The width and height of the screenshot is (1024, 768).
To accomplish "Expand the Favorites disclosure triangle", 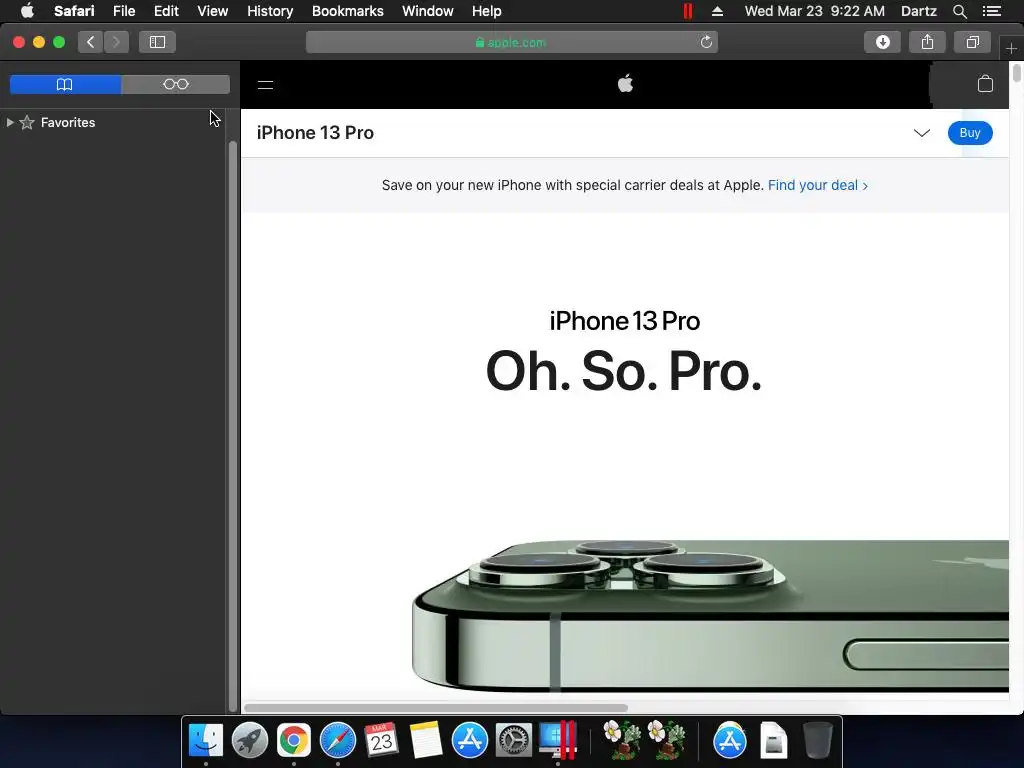I will pyautogui.click(x=10, y=122).
